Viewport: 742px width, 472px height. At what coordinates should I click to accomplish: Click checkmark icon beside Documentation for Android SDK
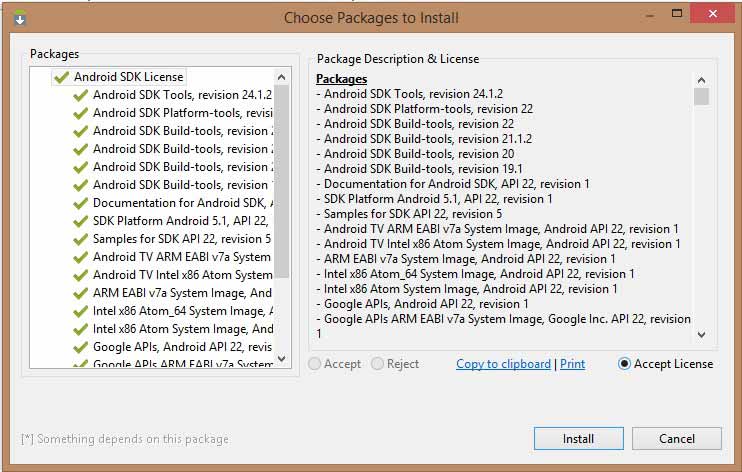(x=81, y=203)
